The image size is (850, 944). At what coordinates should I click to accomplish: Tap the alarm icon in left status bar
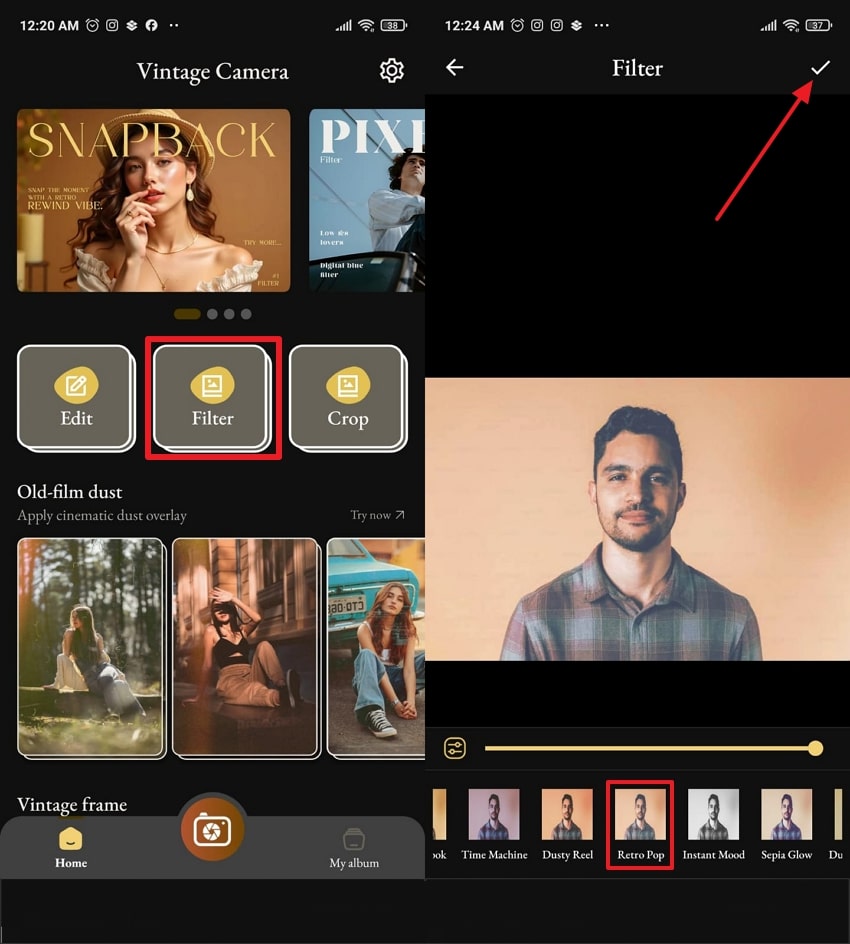(92, 25)
